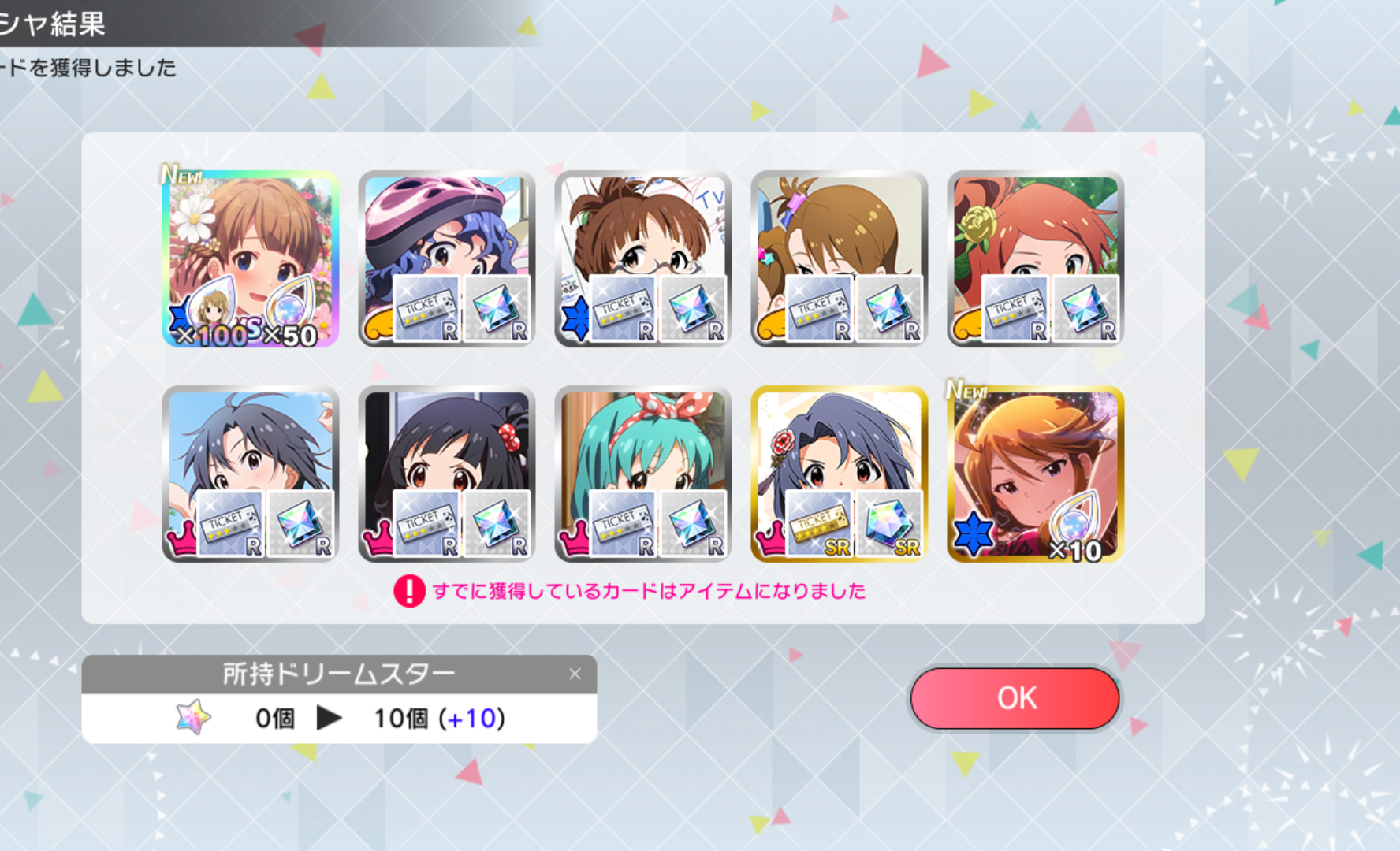Click the R ticket on helmet card
Image resolution: width=1400 pixels, height=851 pixels.
coord(426,309)
